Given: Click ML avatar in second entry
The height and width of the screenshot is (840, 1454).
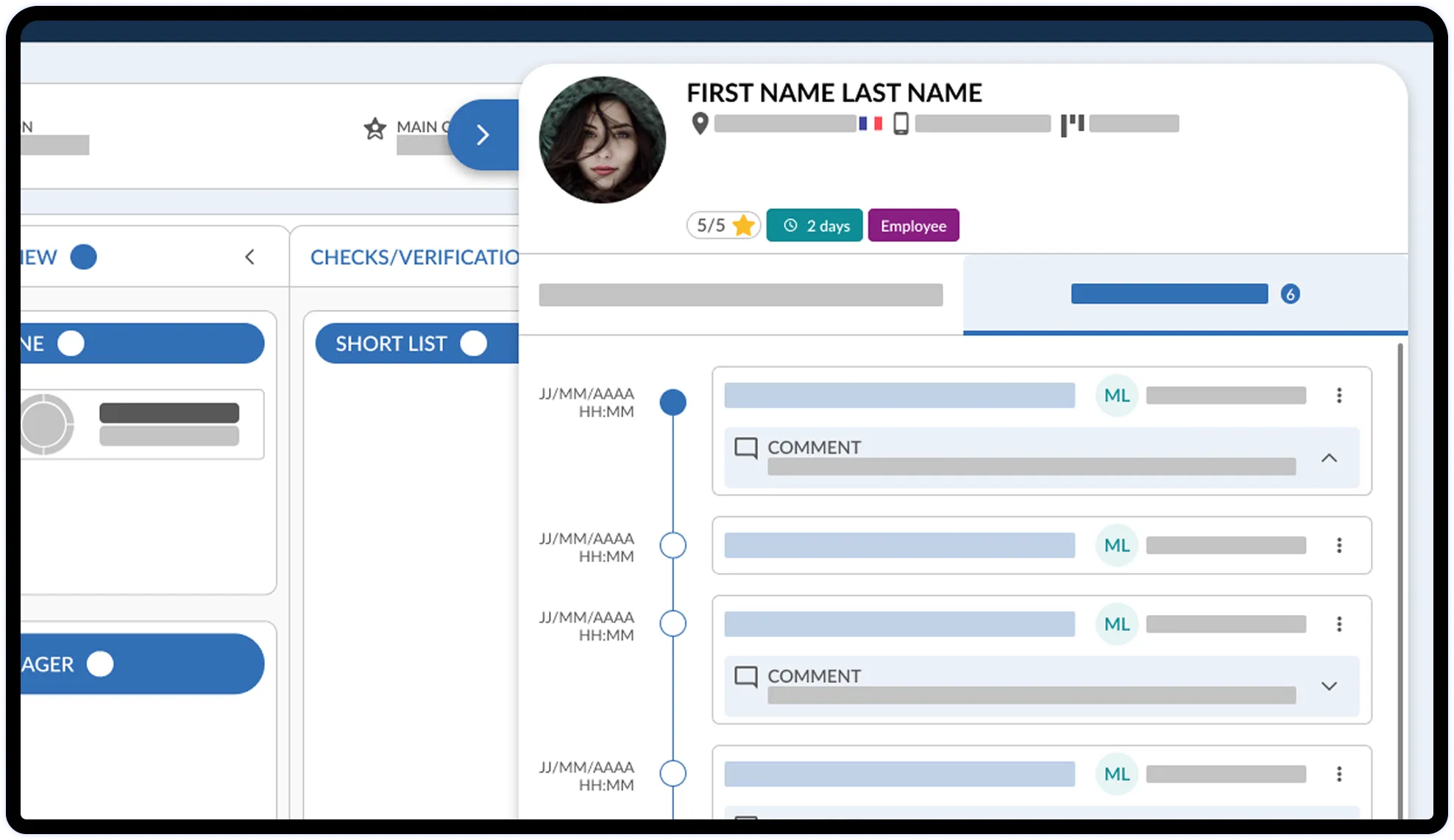Looking at the screenshot, I should 1117,546.
